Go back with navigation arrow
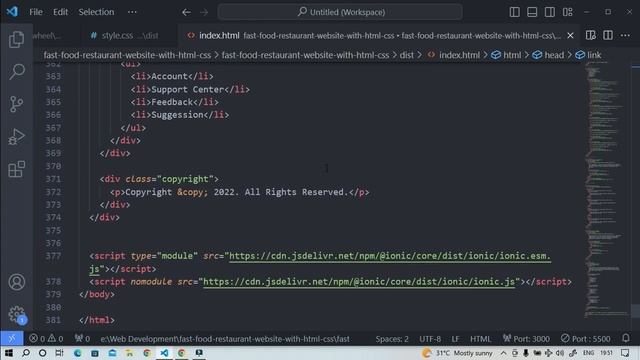This screenshot has height=360, width=640. [186, 12]
